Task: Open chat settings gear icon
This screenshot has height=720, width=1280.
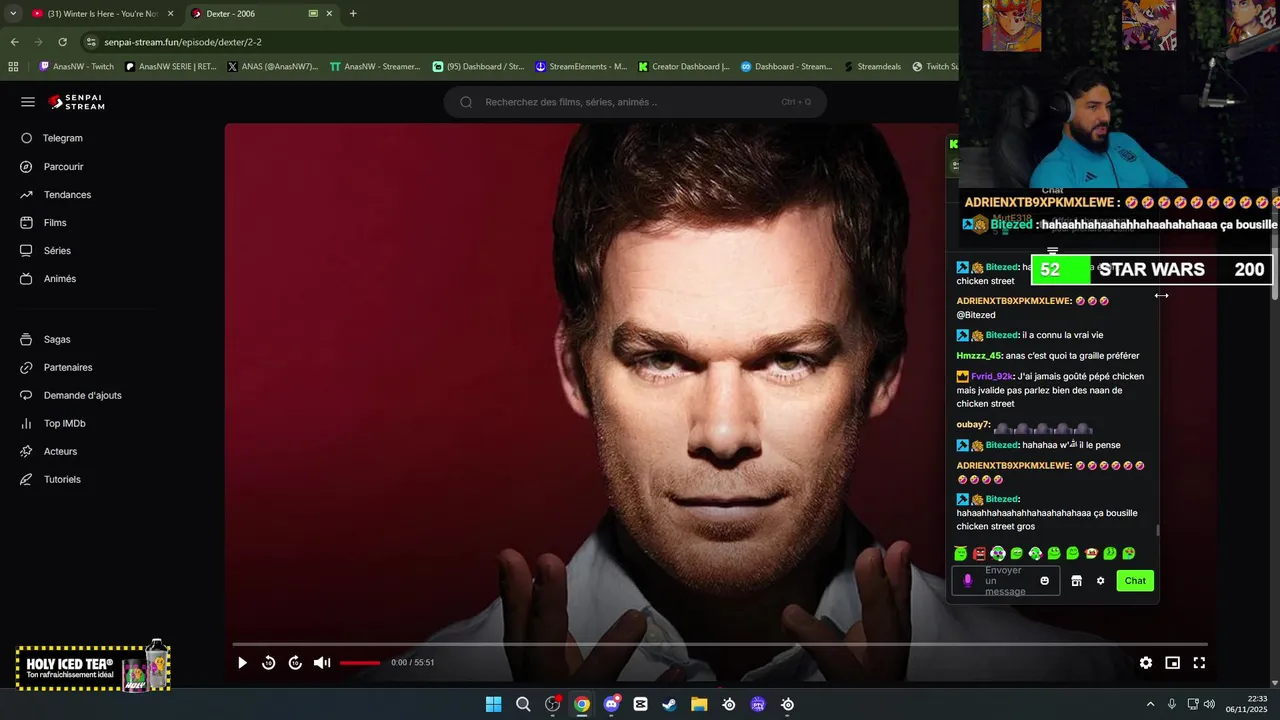Action: pyautogui.click(x=1100, y=581)
